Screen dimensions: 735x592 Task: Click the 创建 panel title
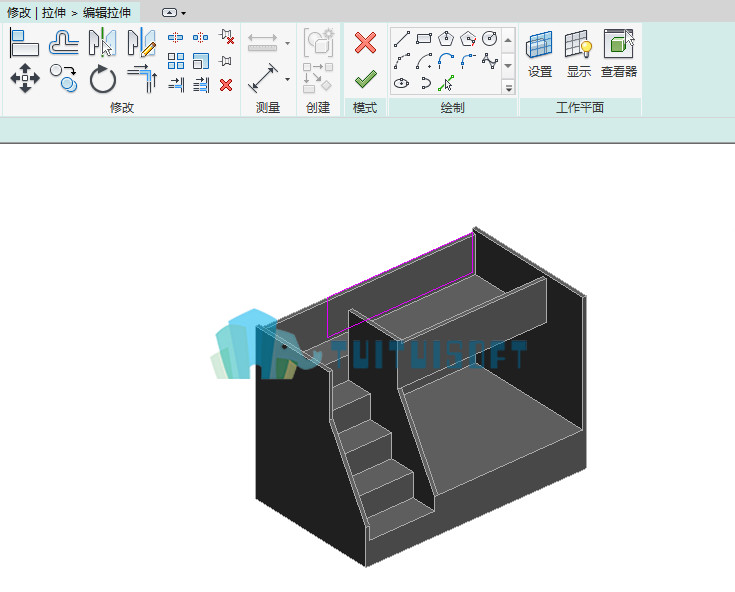point(318,107)
